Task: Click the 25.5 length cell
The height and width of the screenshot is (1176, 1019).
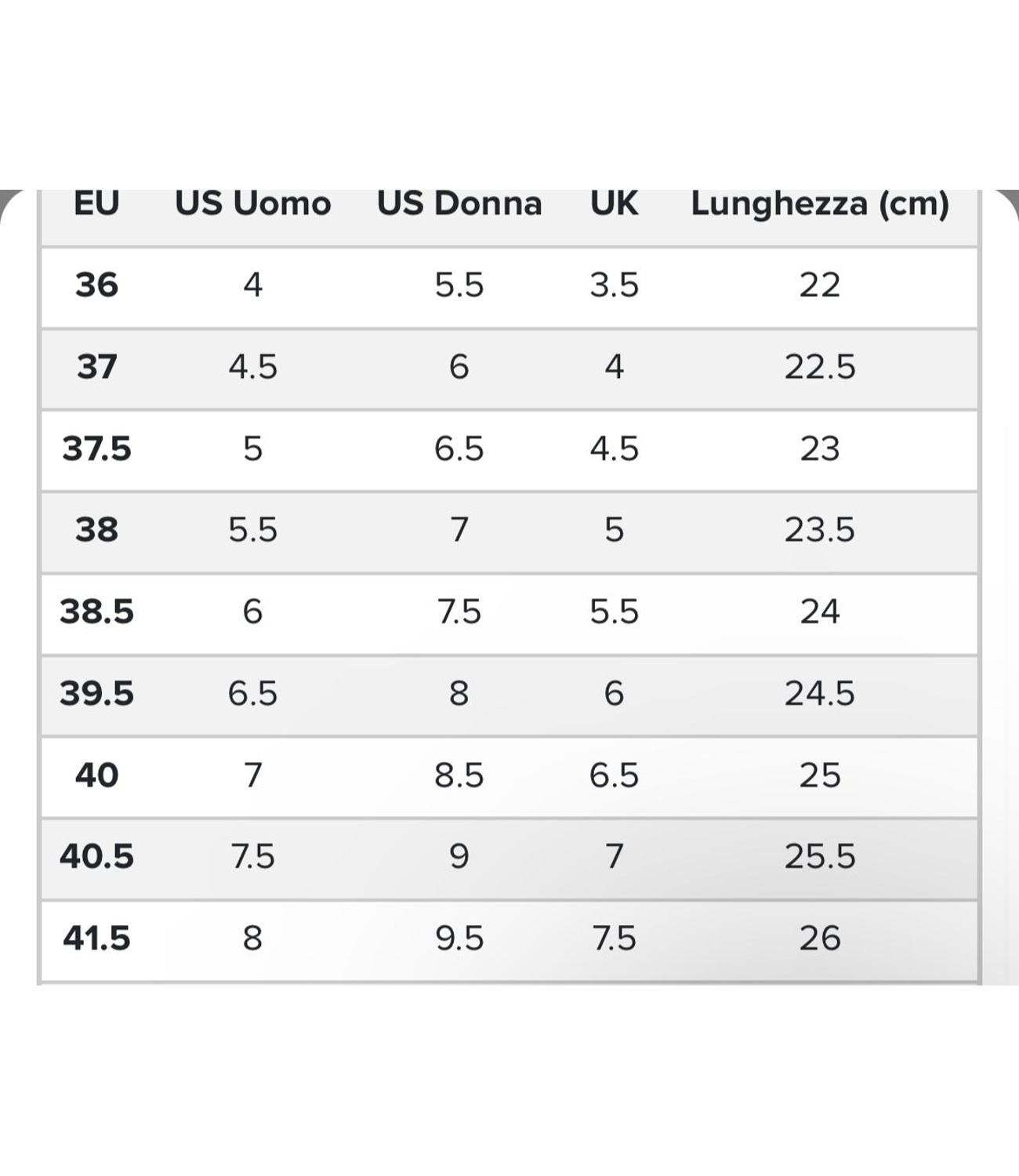Action: click(820, 856)
